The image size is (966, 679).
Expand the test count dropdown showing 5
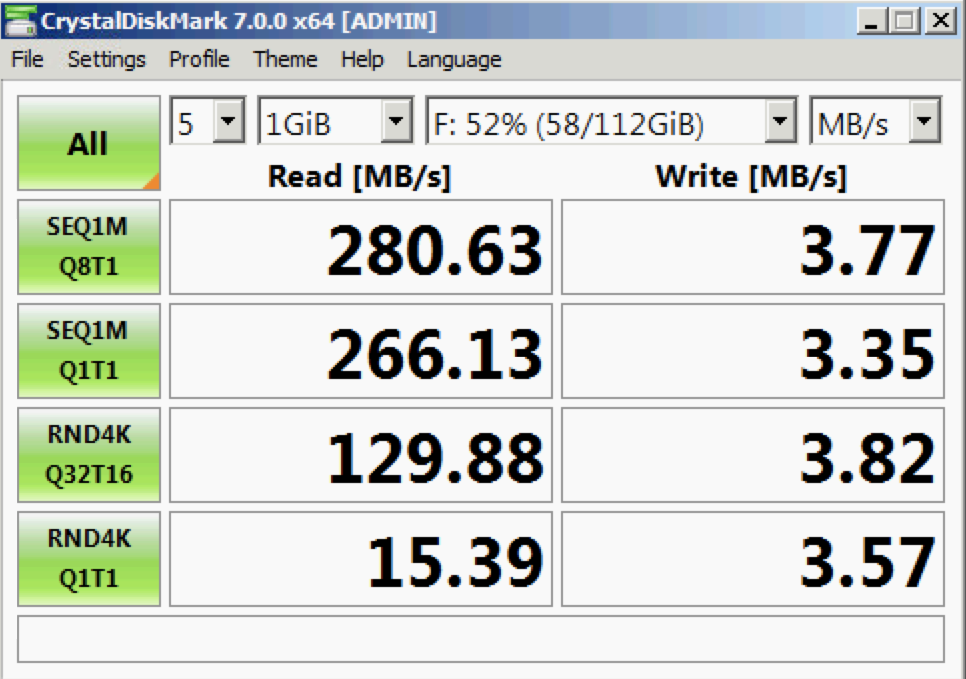tap(229, 120)
